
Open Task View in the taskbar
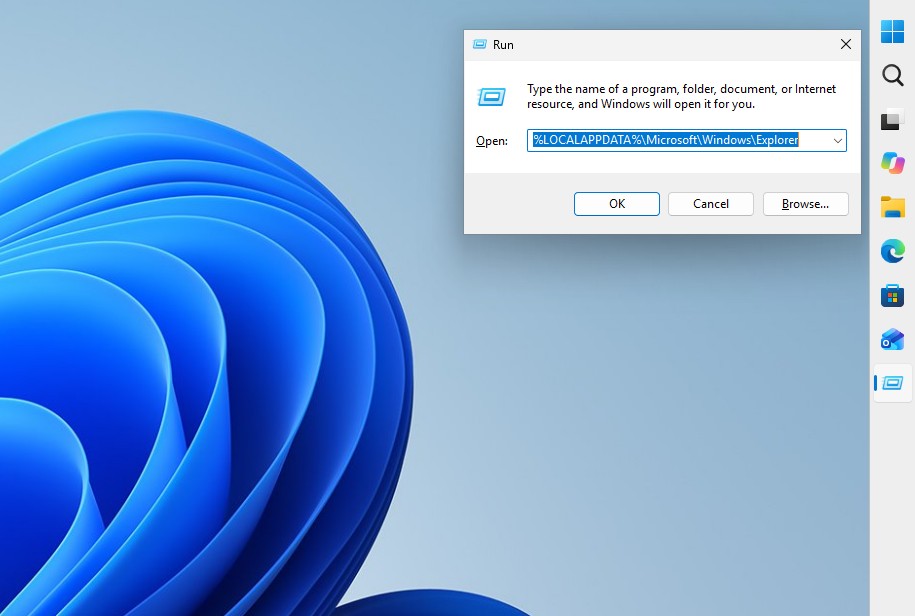coord(892,119)
